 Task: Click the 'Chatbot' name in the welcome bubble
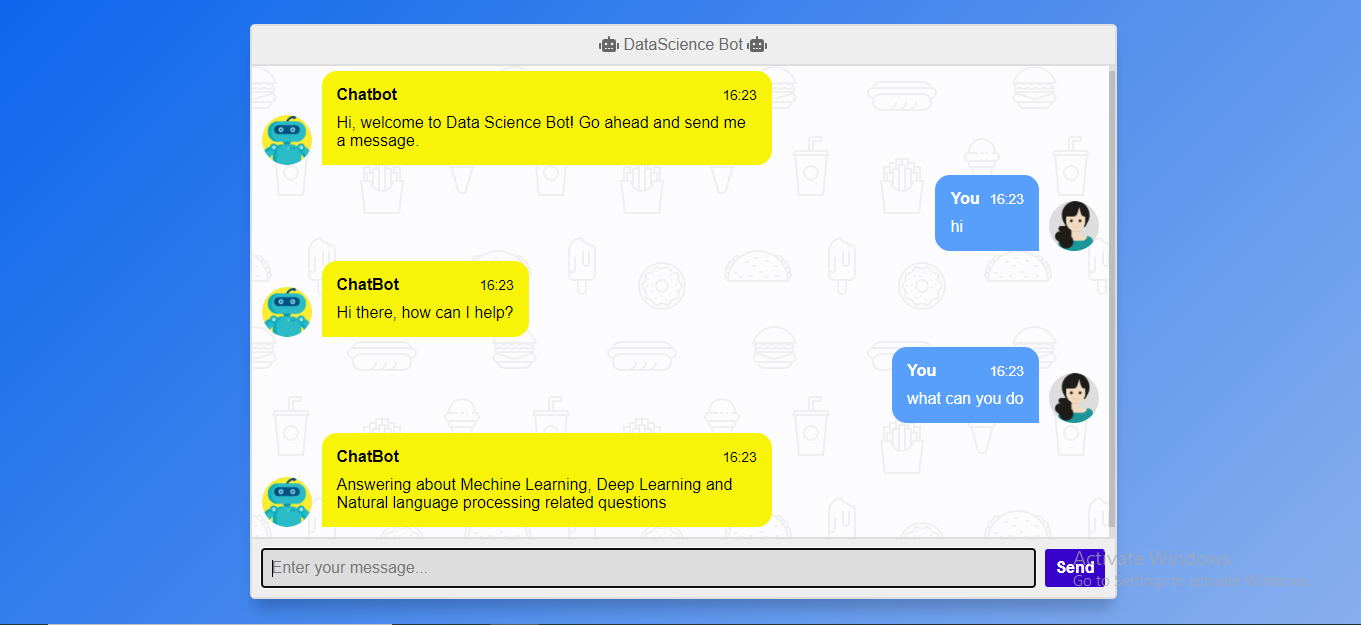(x=367, y=95)
